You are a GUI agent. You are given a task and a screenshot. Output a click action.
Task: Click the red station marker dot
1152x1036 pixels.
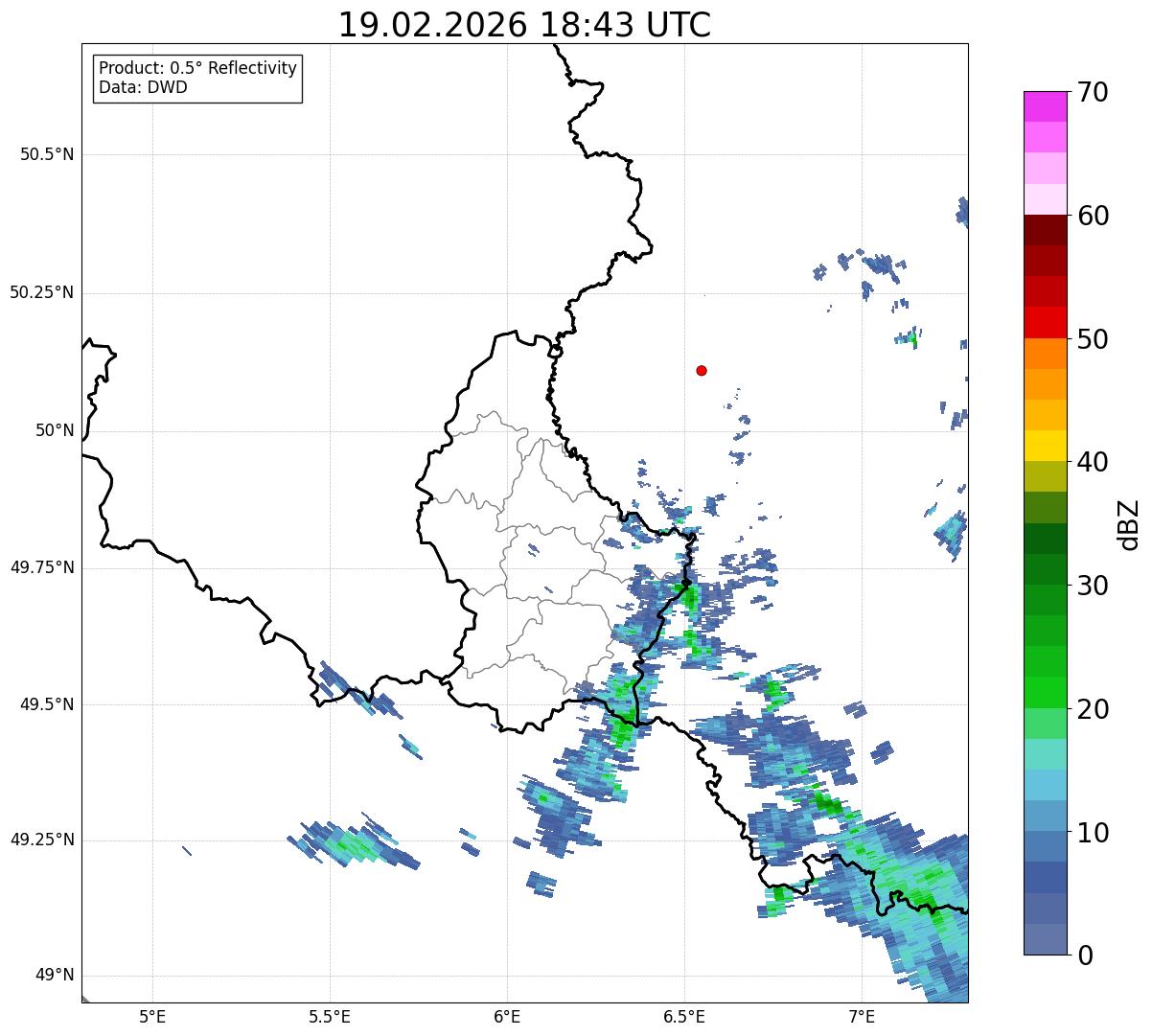tap(702, 370)
